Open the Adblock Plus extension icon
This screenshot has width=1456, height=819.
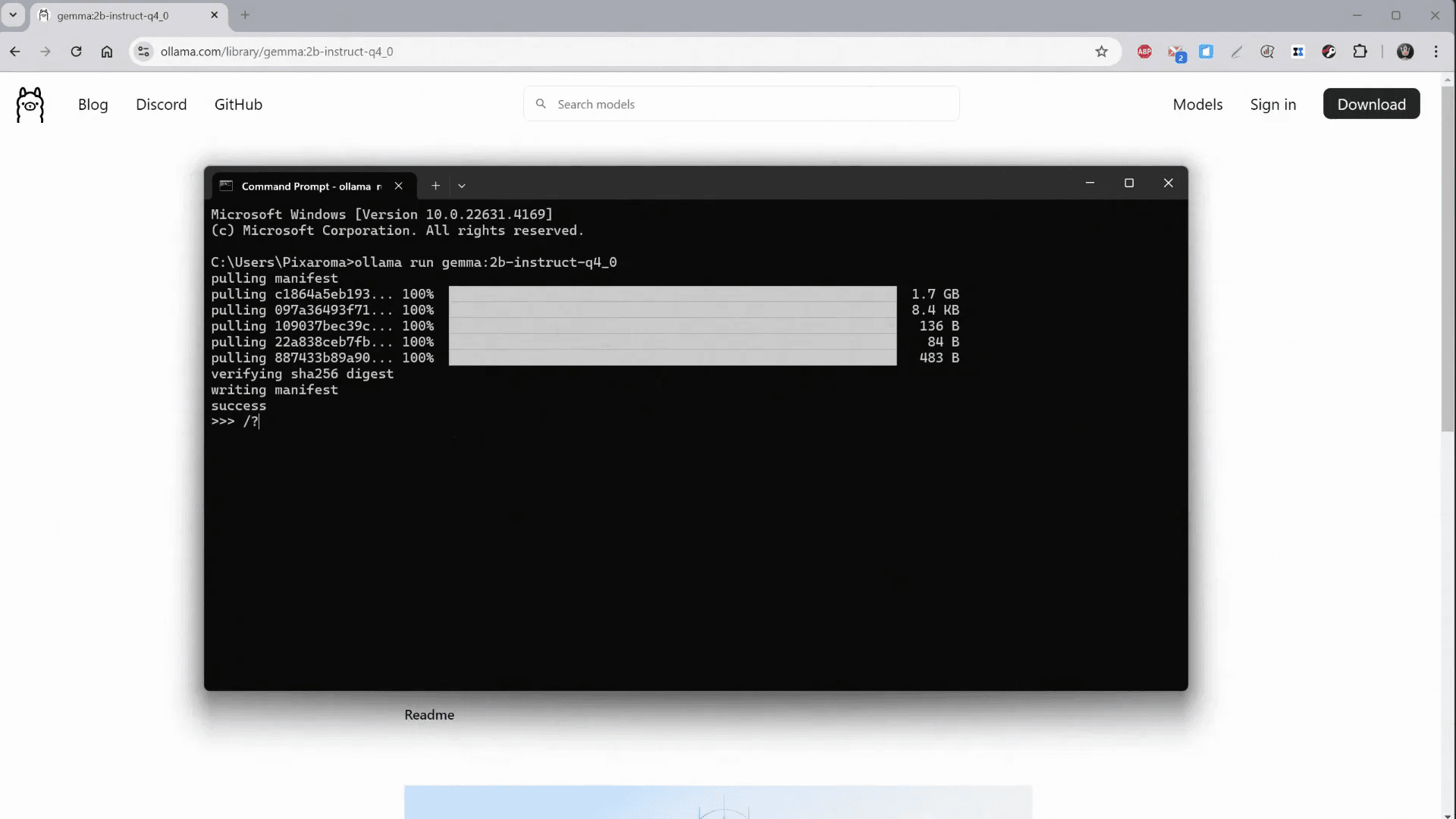point(1144,52)
